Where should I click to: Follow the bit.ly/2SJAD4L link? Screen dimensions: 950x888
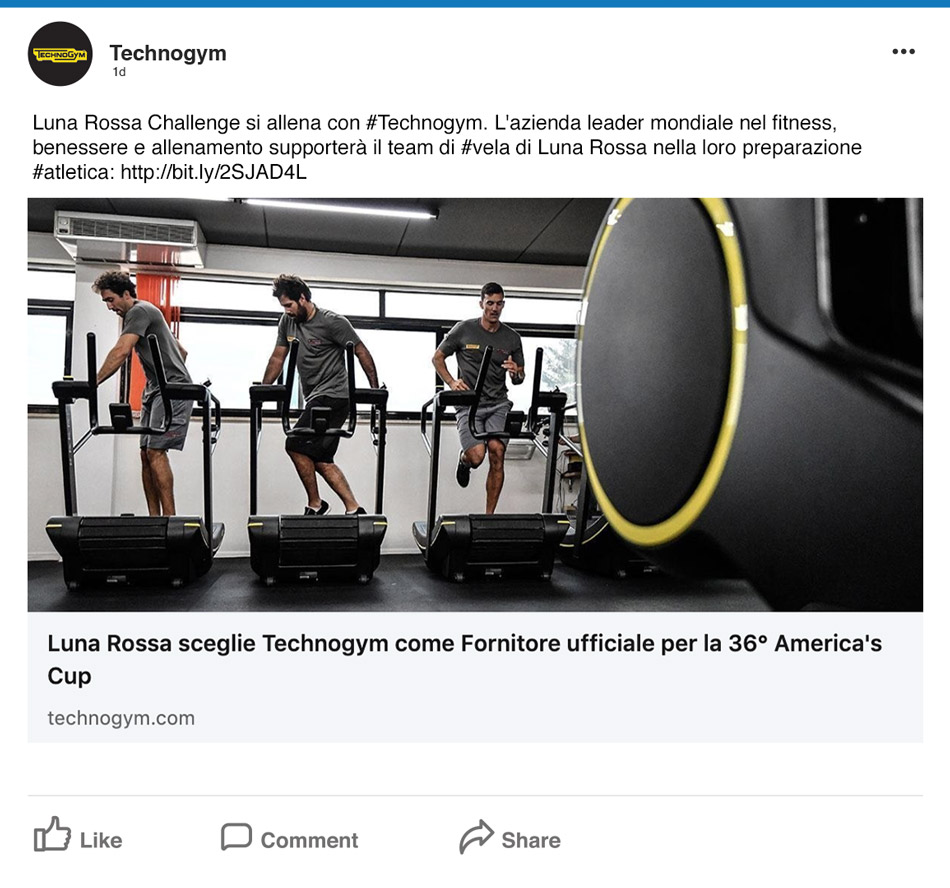213,173
